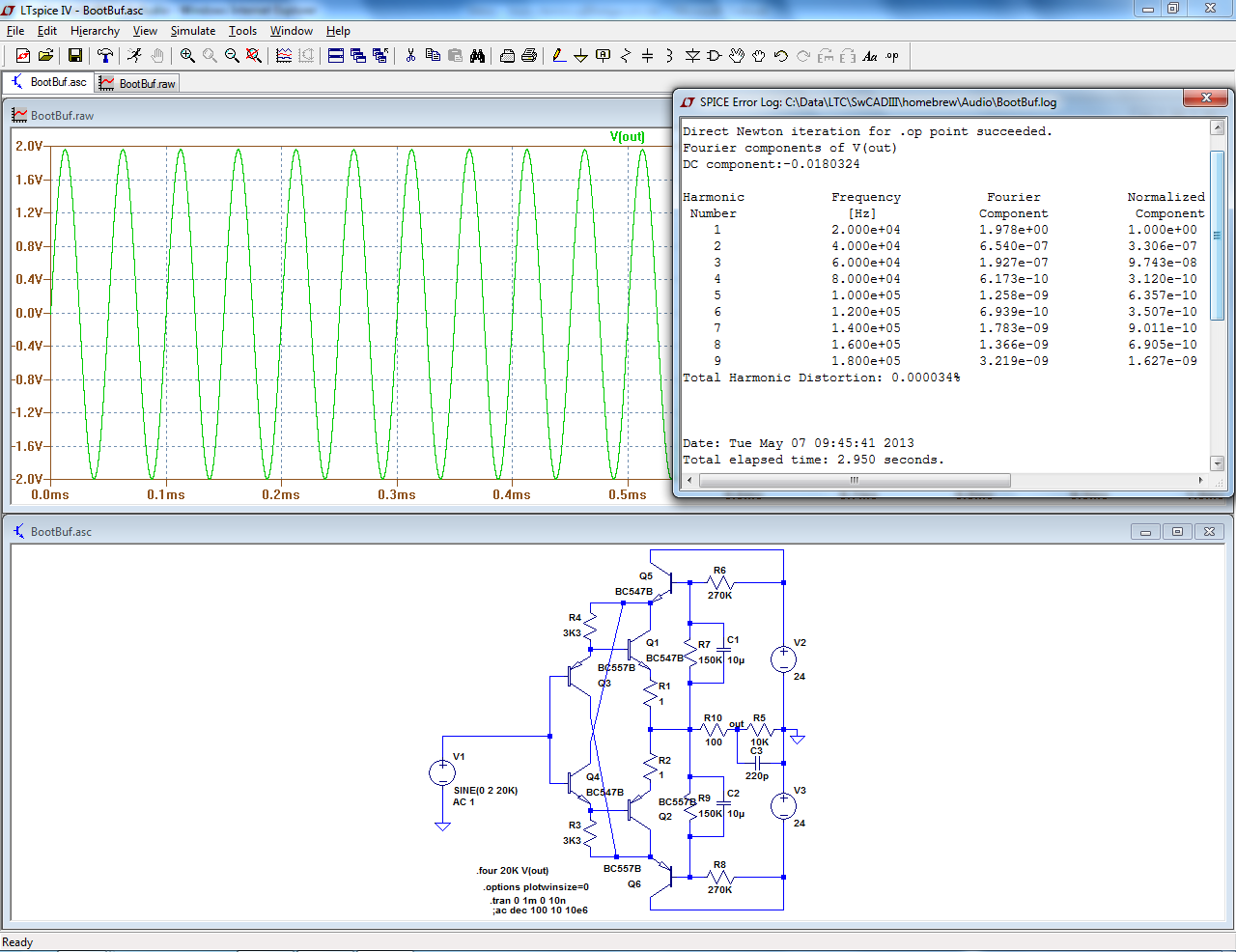Select the SPICE directive '.op' tool
Screen dimensions: 1236x952
click(x=892, y=56)
